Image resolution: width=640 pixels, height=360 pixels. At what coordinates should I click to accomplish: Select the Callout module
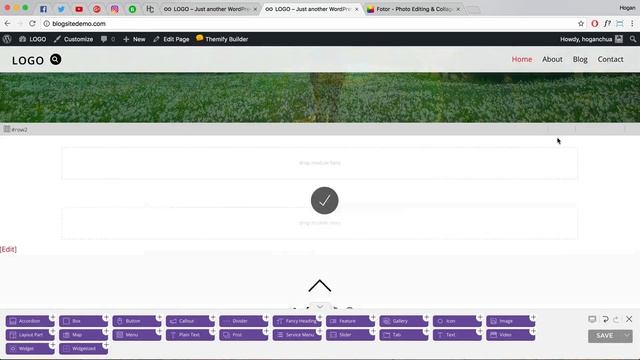190,321
